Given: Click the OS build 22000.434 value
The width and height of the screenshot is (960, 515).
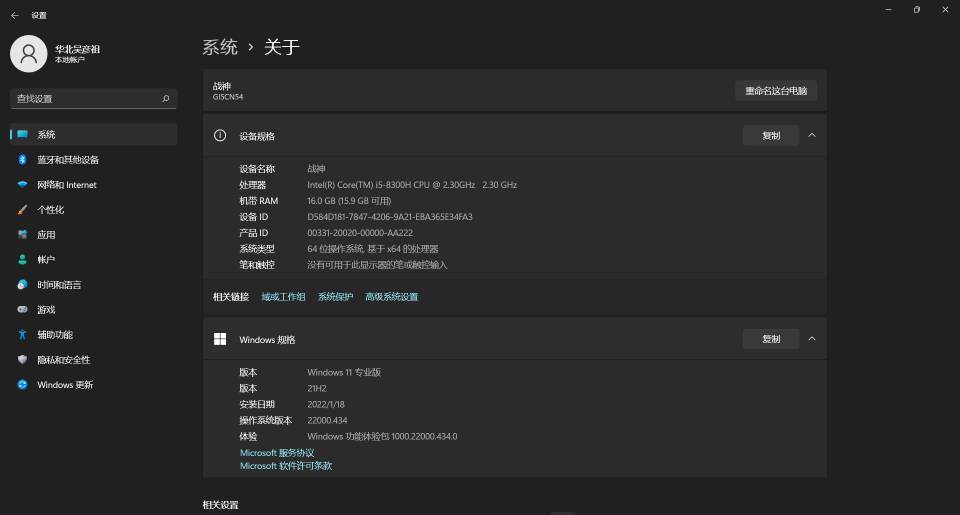Looking at the screenshot, I should tap(327, 420).
